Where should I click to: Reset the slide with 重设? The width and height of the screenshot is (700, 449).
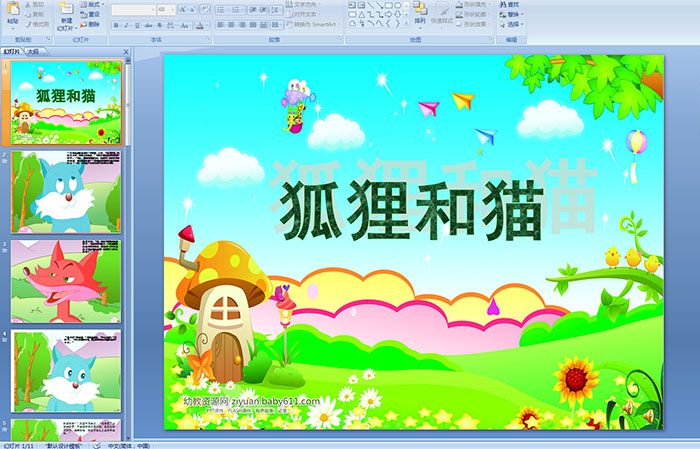click(x=90, y=14)
